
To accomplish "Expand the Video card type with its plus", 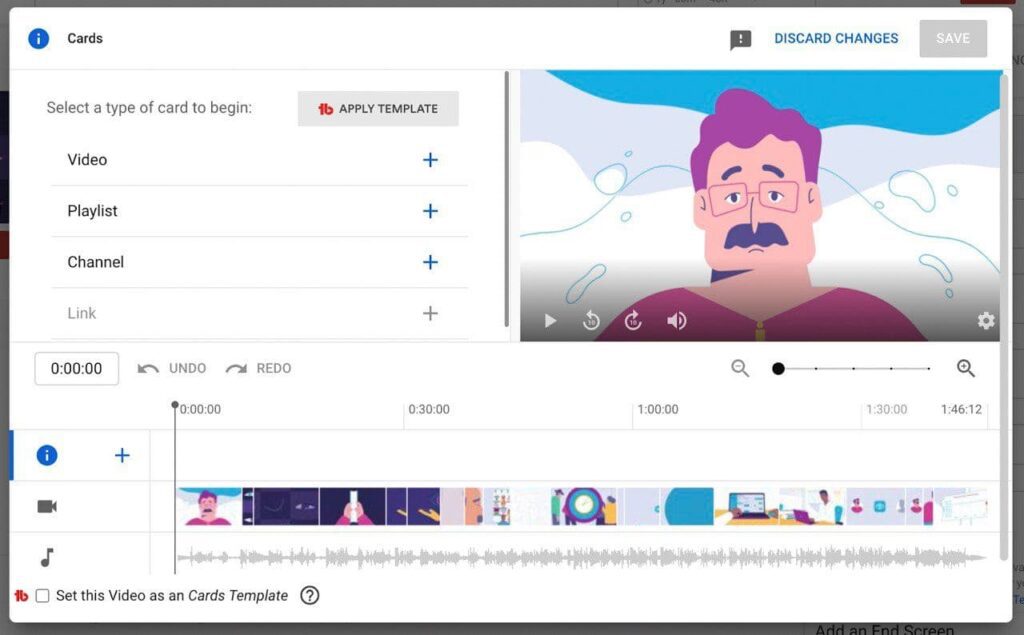I will (430, 159).
